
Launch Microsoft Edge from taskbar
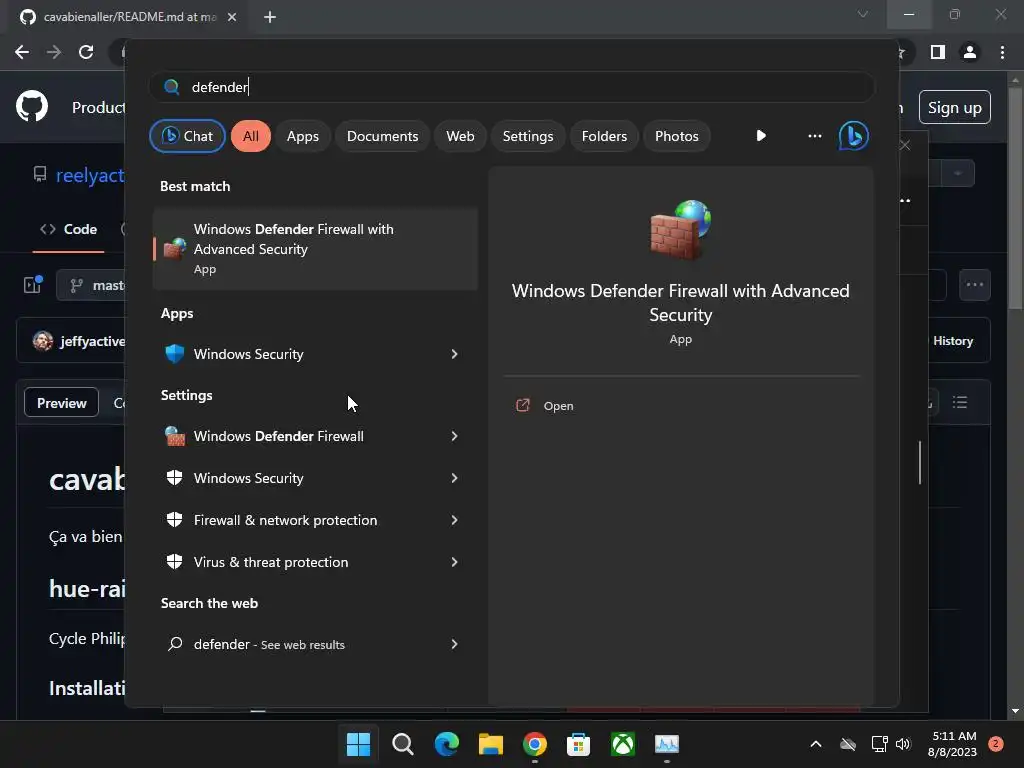click(447, 744)
